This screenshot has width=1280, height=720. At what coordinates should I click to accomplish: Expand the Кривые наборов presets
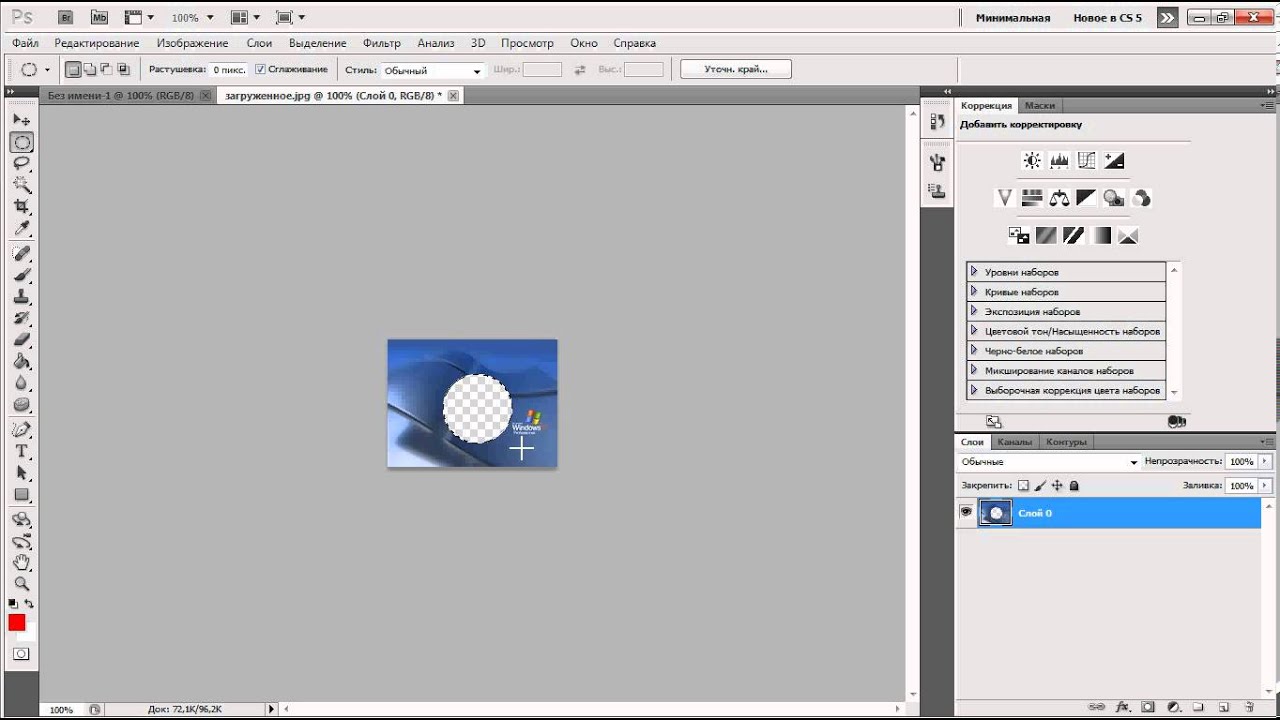point(974,291)
